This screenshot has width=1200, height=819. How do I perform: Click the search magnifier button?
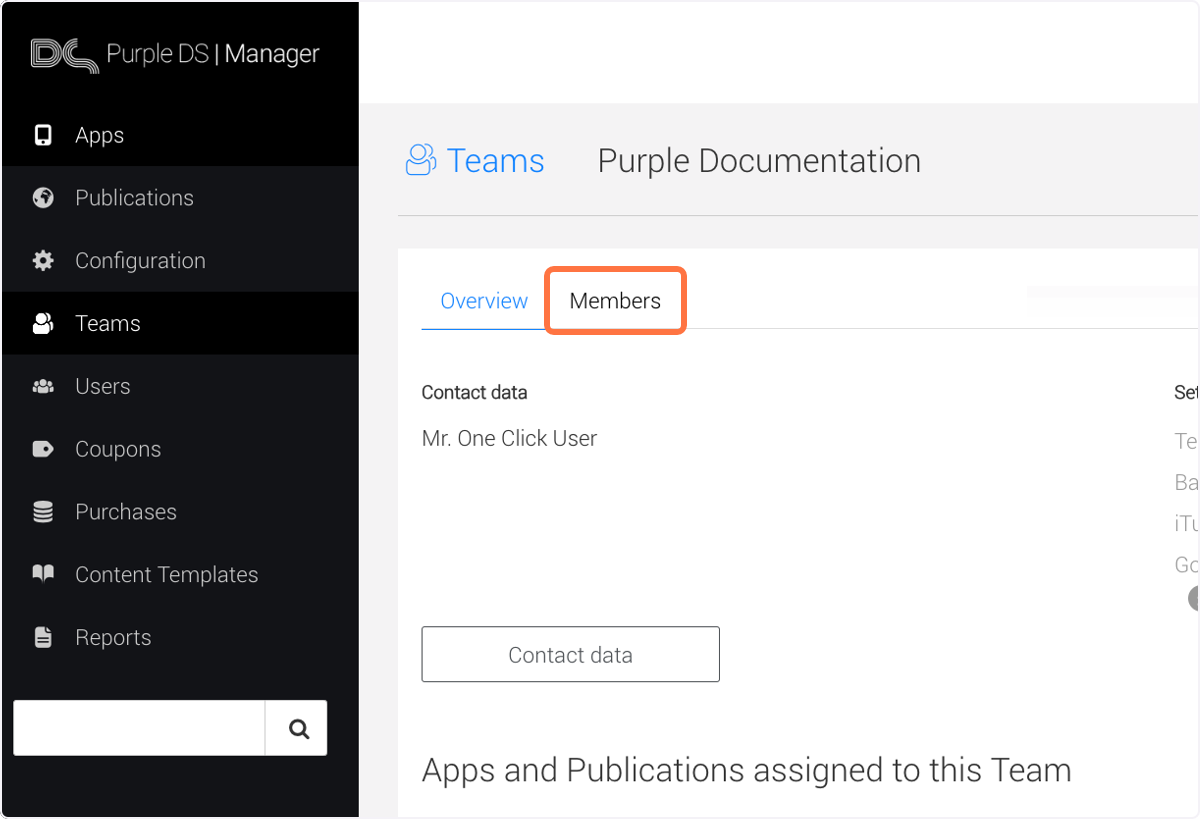click(x=297, y=728)
